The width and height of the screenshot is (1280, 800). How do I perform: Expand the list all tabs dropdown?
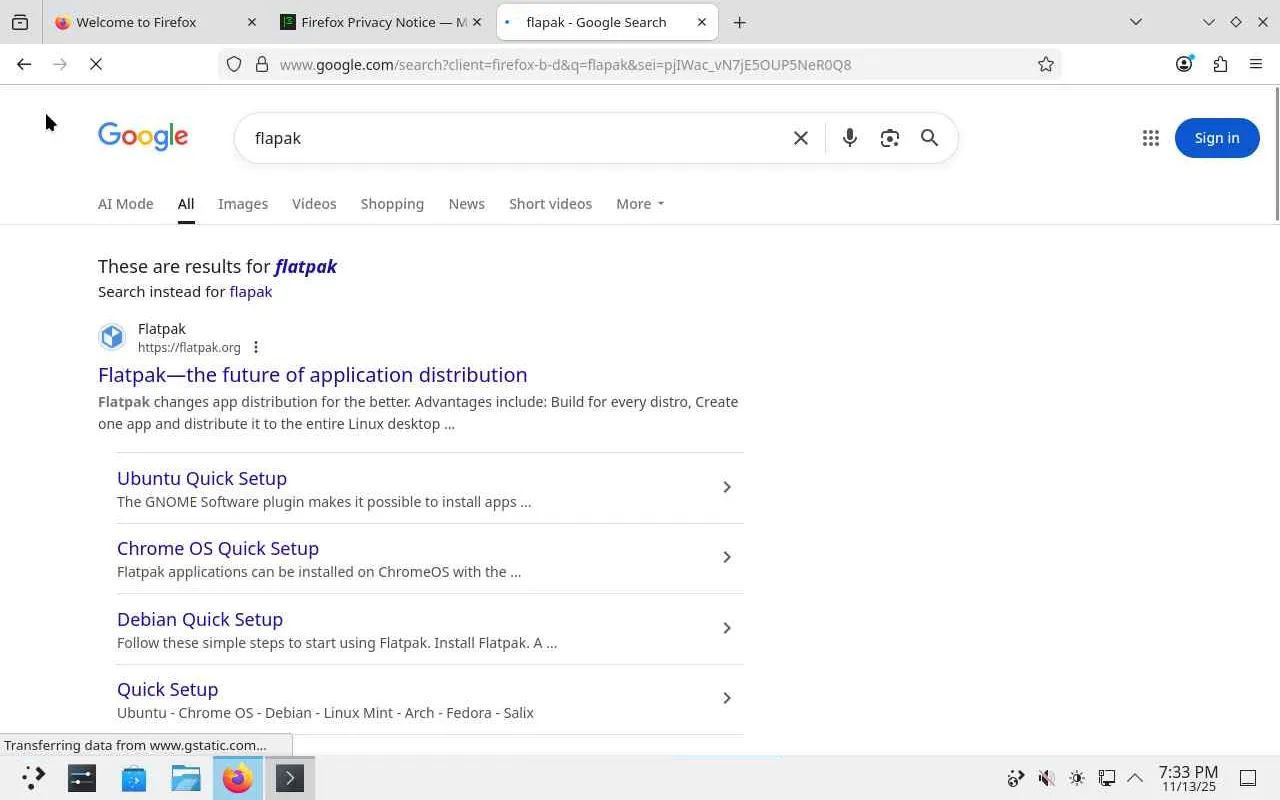[1136, 22]
